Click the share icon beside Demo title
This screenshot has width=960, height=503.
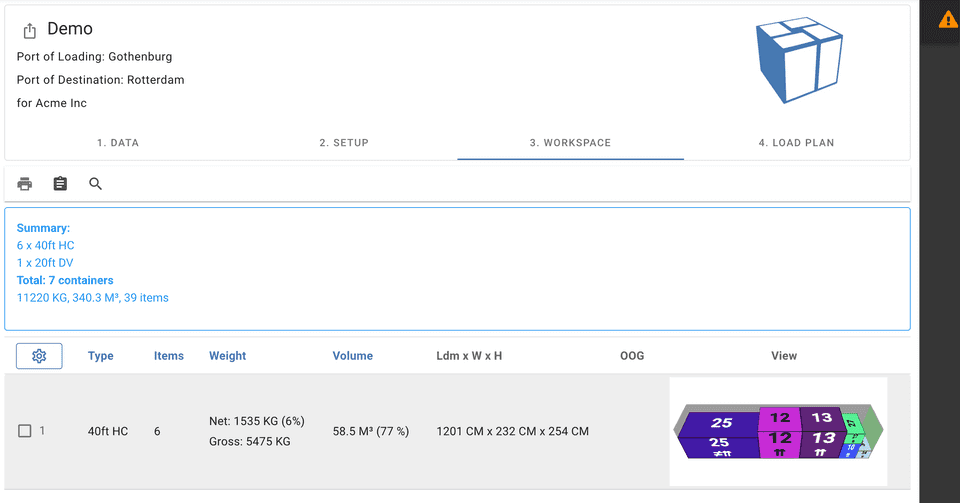point(29,31)
